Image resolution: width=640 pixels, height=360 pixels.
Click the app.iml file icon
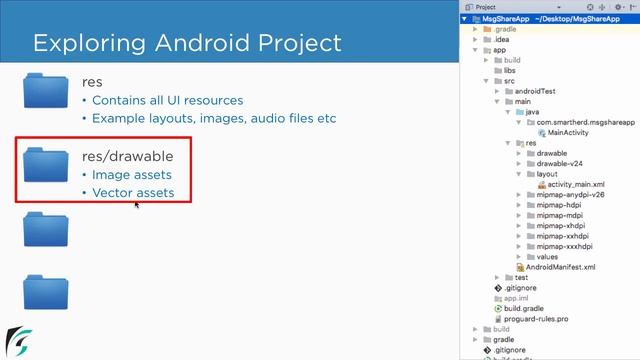coord(498,298)
